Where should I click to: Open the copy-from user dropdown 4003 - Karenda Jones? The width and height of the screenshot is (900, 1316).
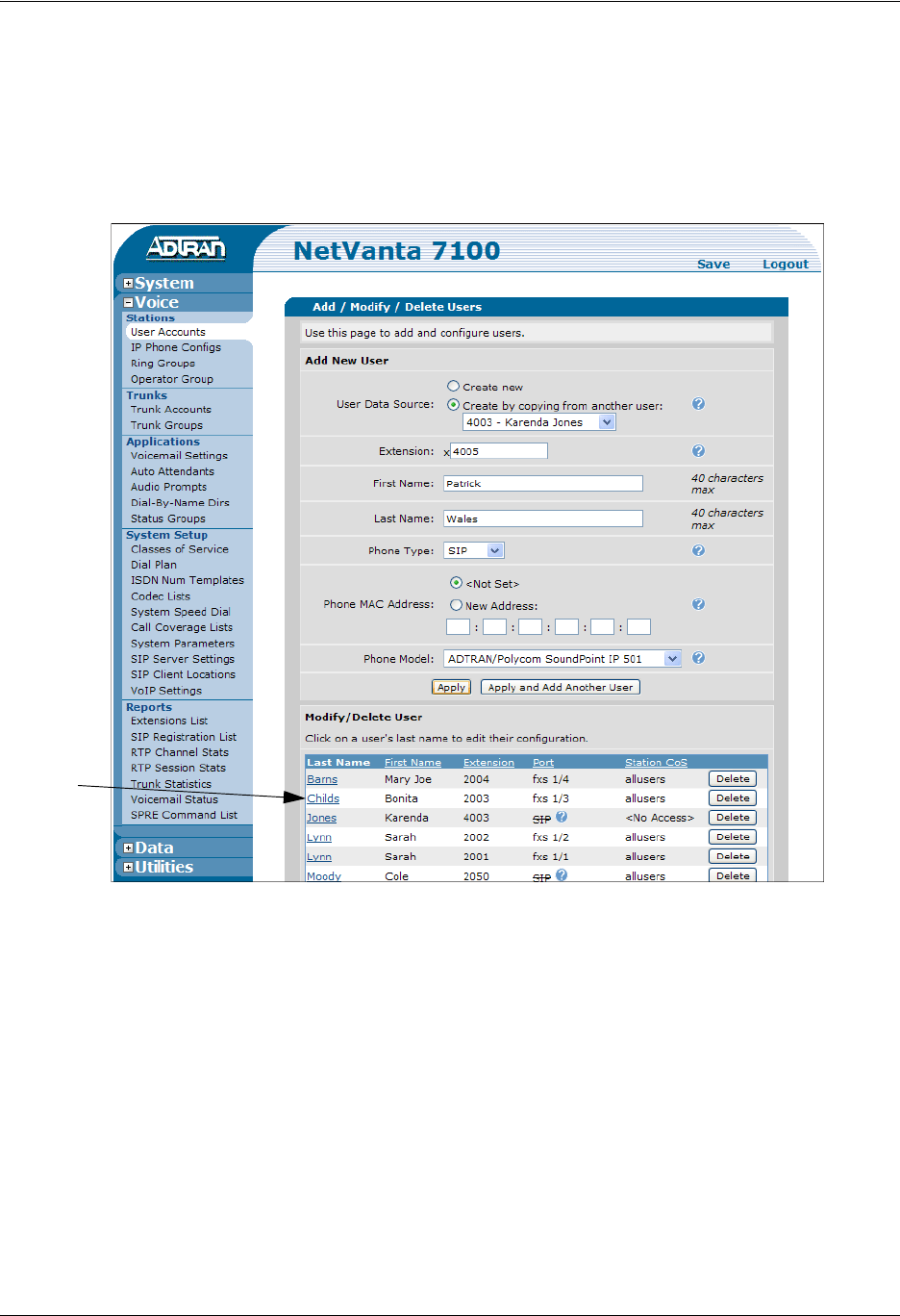point(538,422)
